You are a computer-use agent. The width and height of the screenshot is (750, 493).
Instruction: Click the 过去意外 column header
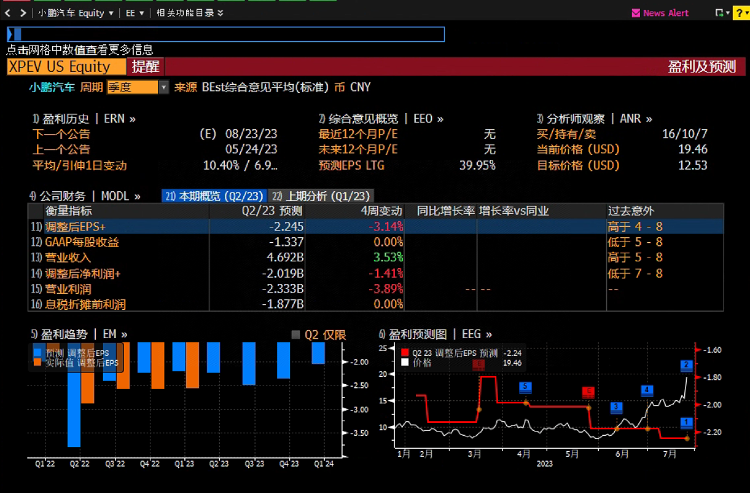[631, 211]
